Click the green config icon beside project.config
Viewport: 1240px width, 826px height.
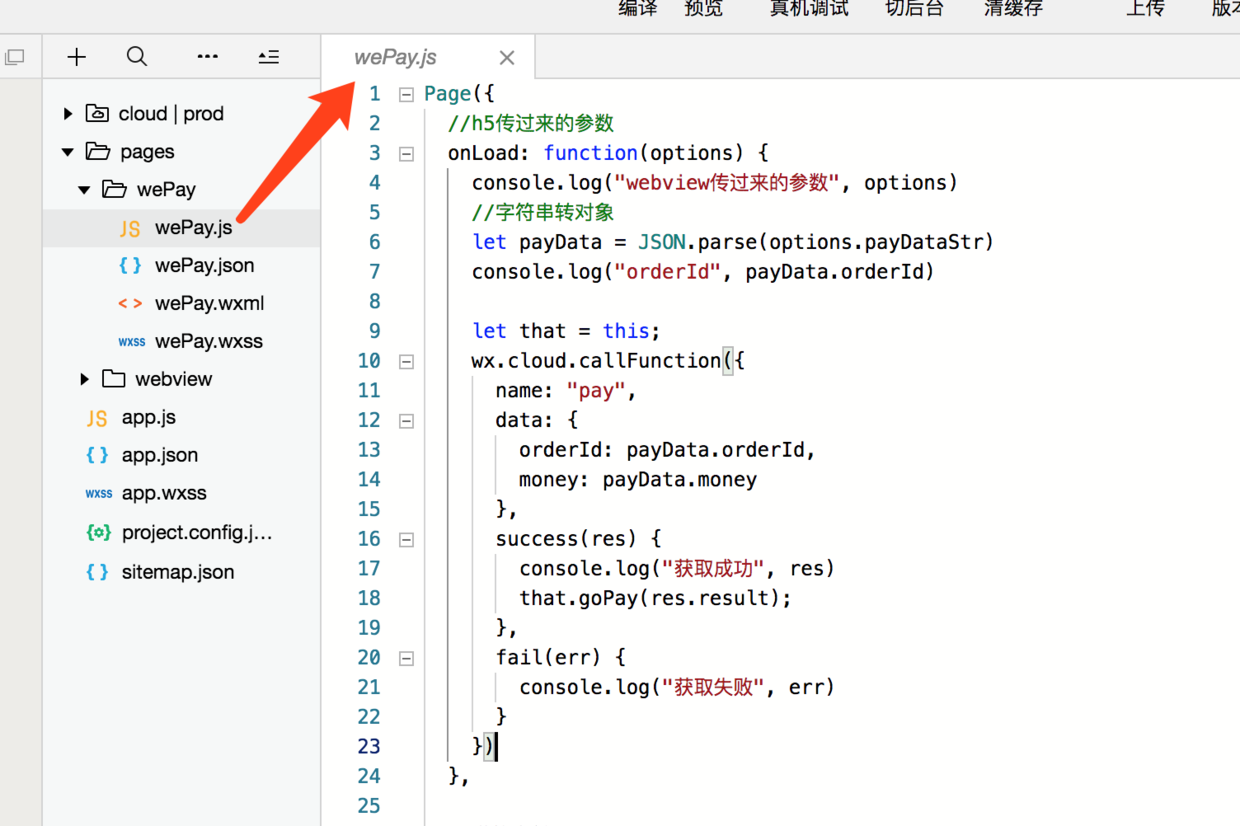(x=98, y=532)
